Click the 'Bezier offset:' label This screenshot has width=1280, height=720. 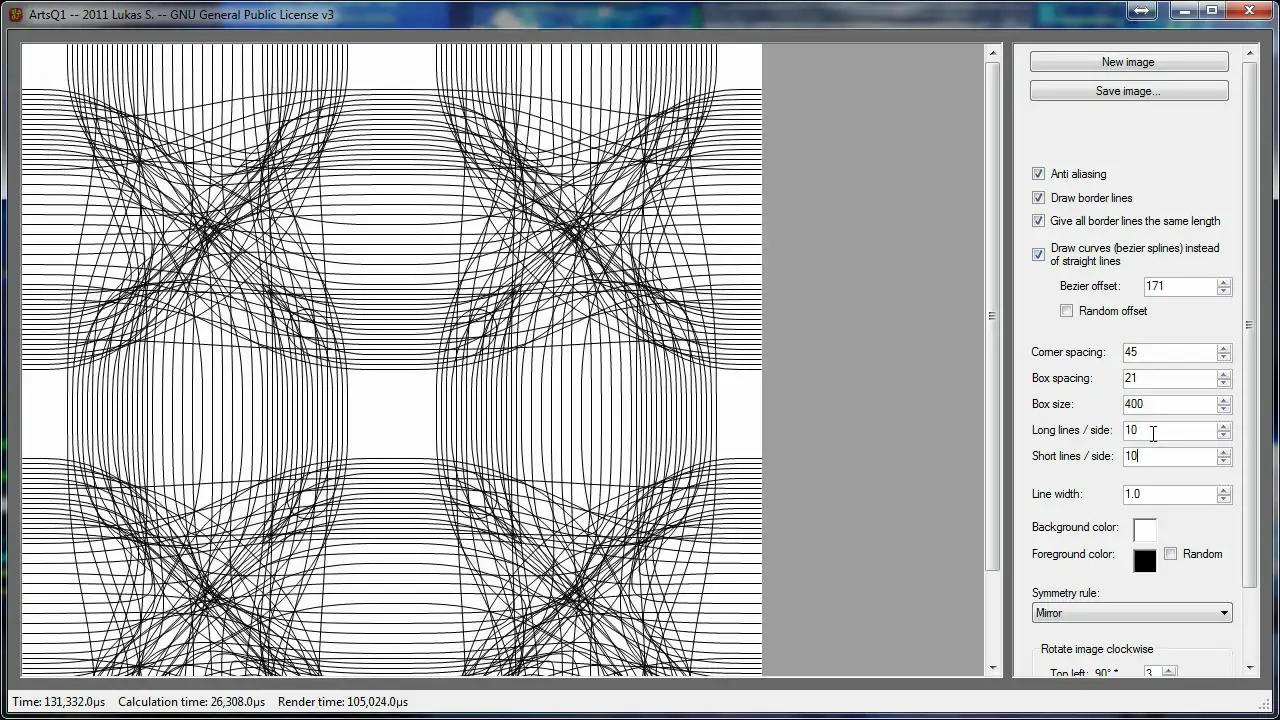[1090, 286]
